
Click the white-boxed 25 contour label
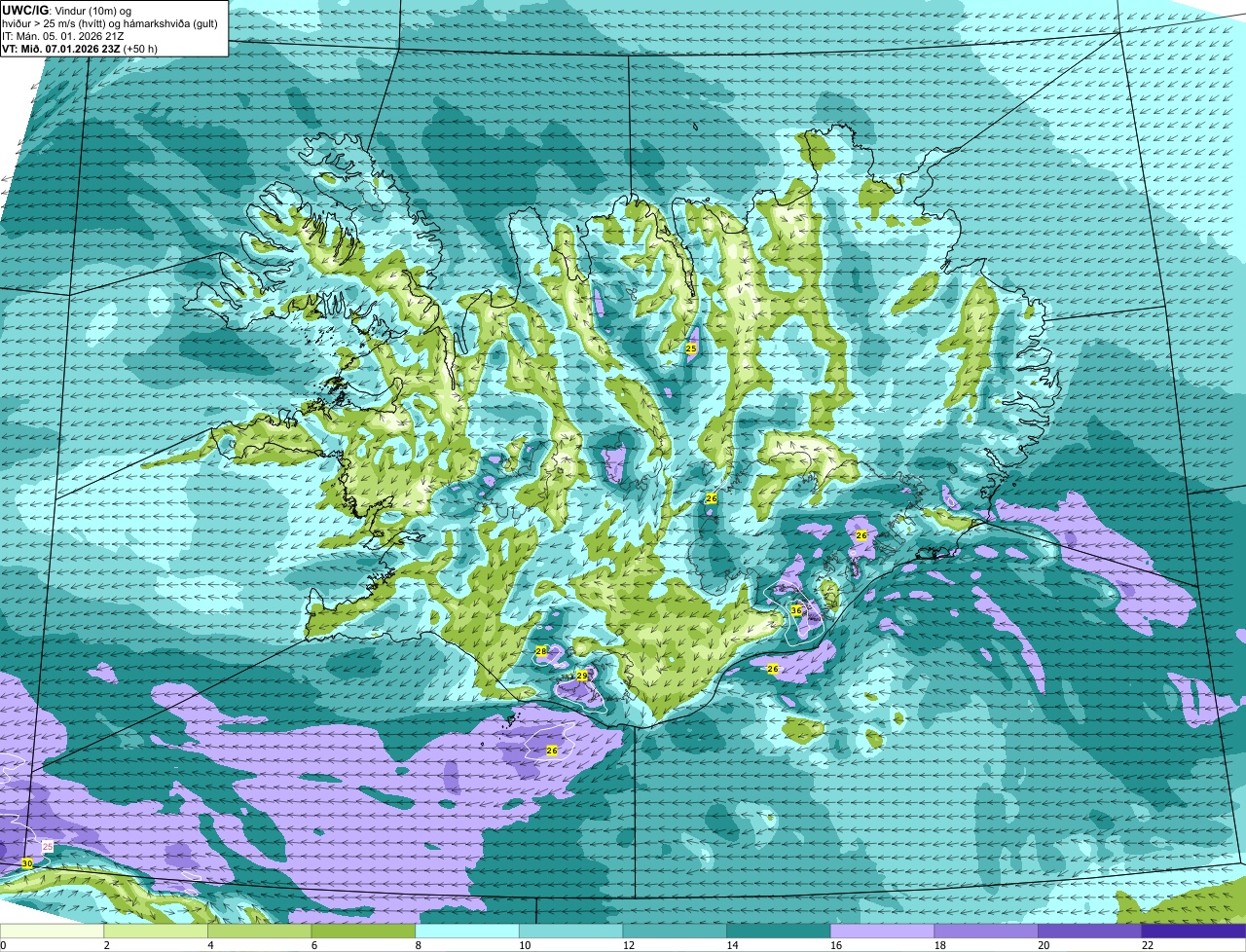click(x=48, y=848)
